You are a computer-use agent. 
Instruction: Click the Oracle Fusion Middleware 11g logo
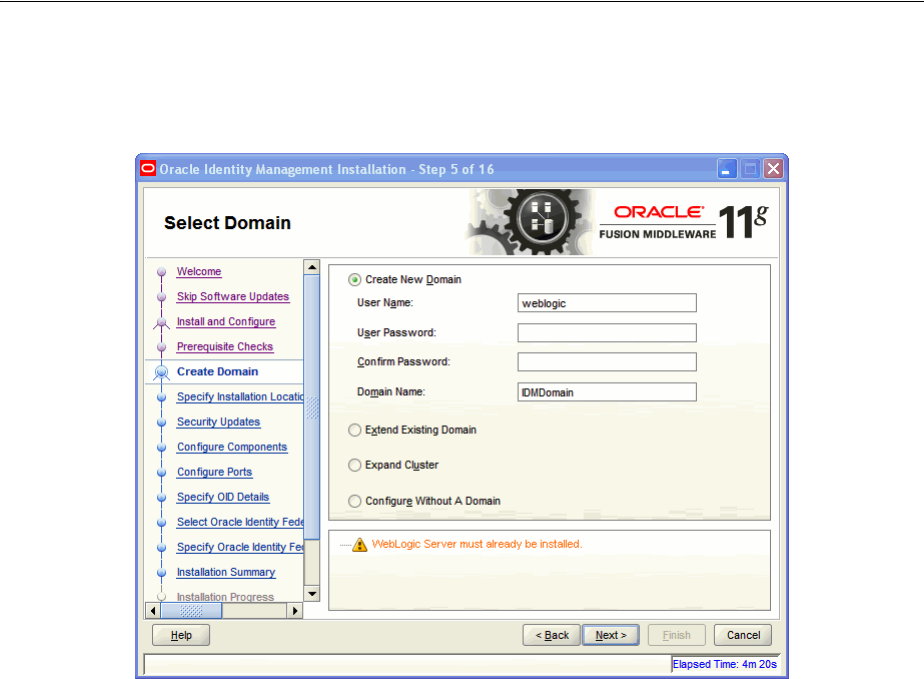click(684, 222)
